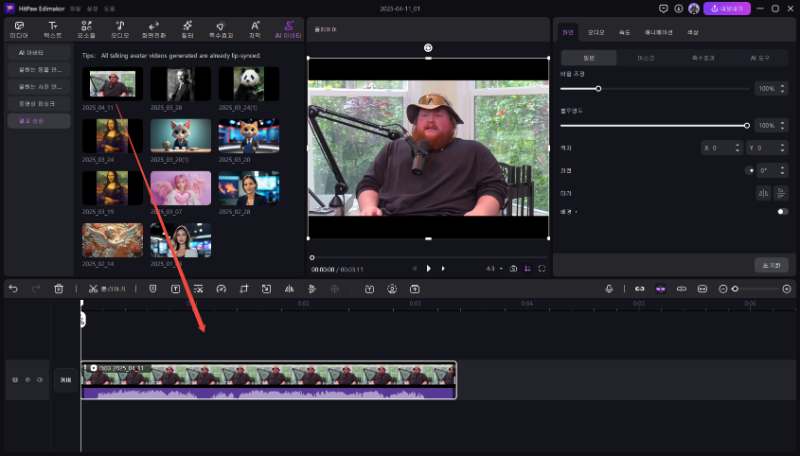Select the panda avatar thumbnail
800x456 pixels.
(x=249, y=83)
